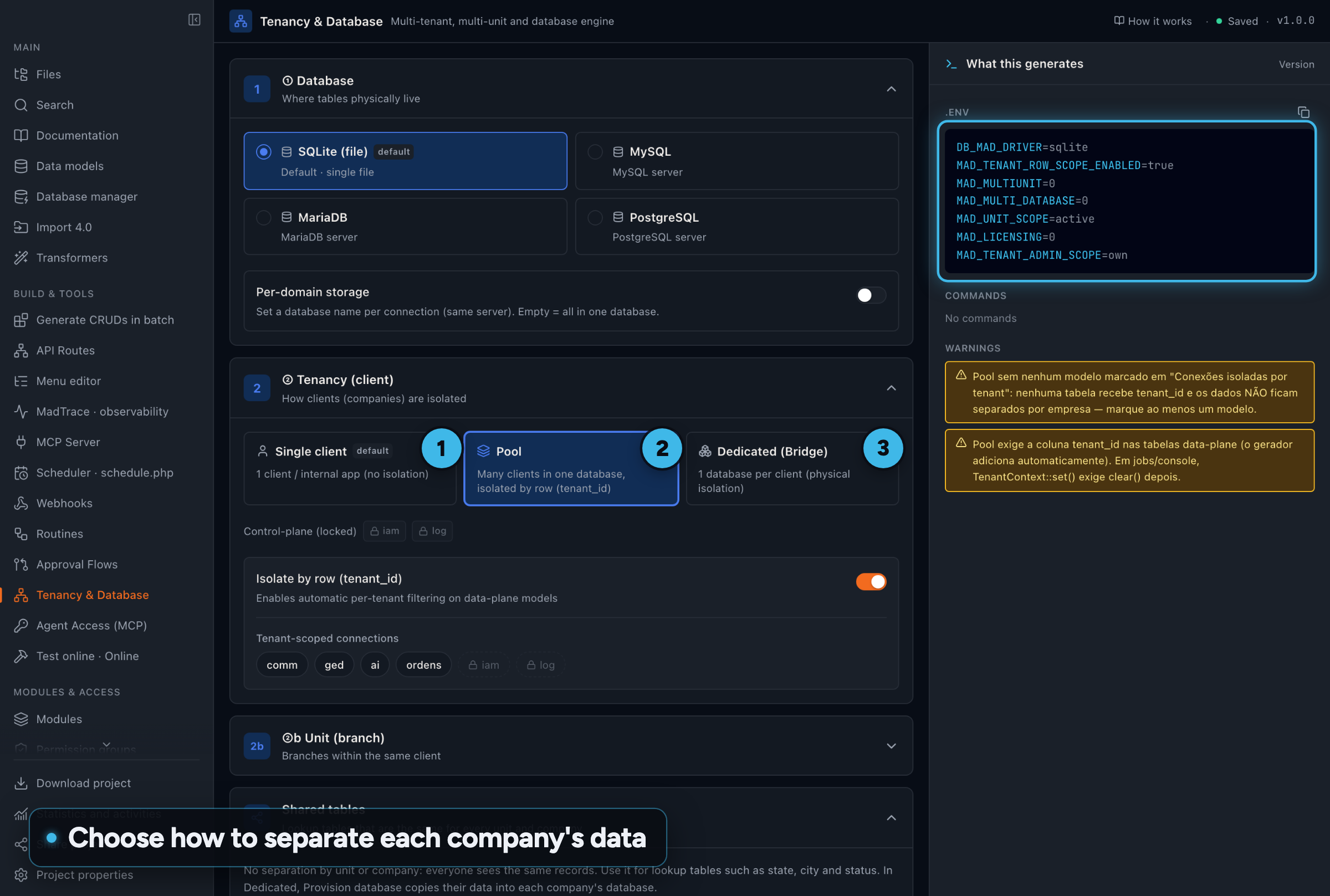Select MySQL database radio
The width and height of the screenshot is (1330, 896).
[x=595, y=152]
